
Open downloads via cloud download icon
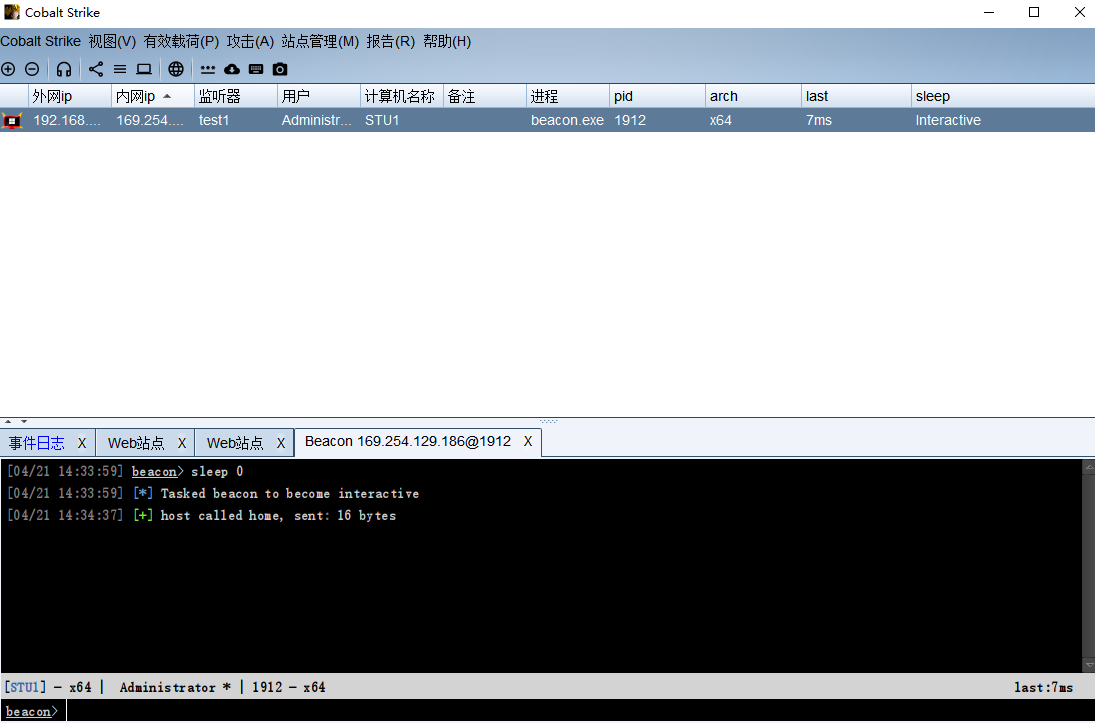point(232,69)
